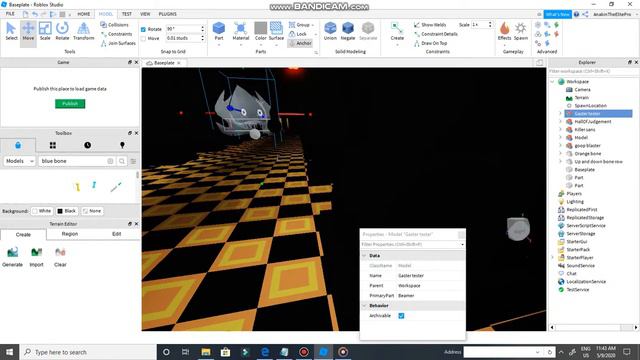This screenshot has width=640, height=360.
Task: Open Toolbox Recent clock tab
Action: (87, 145)
